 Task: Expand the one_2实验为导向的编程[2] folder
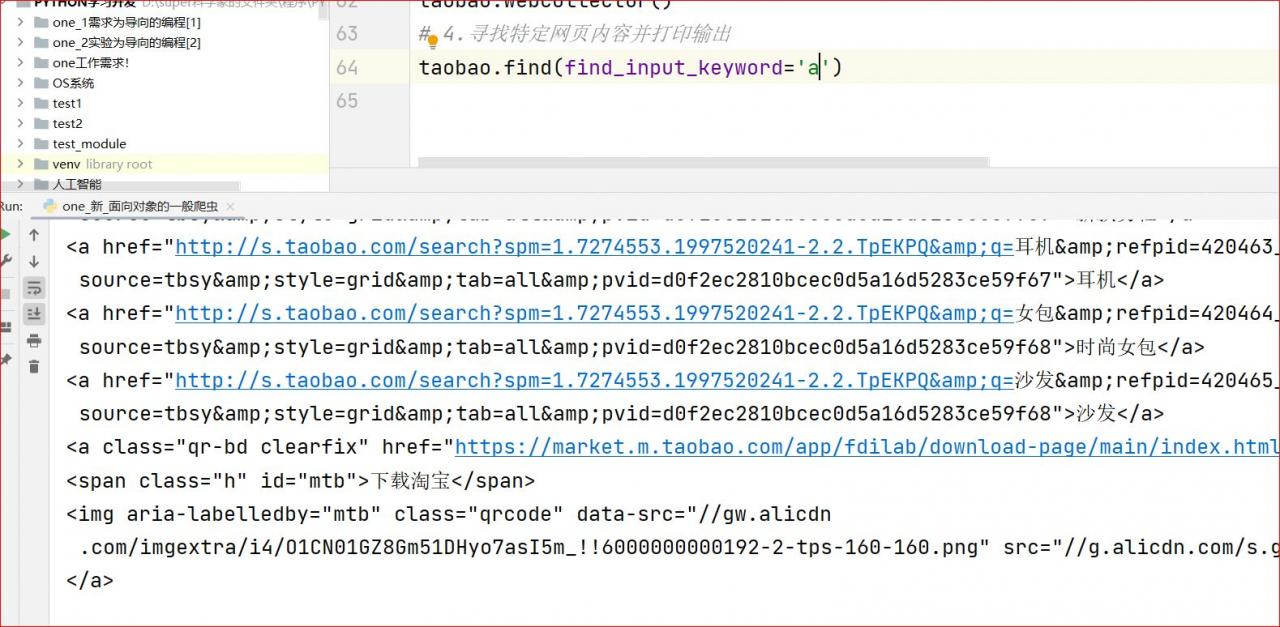(20, 42)
